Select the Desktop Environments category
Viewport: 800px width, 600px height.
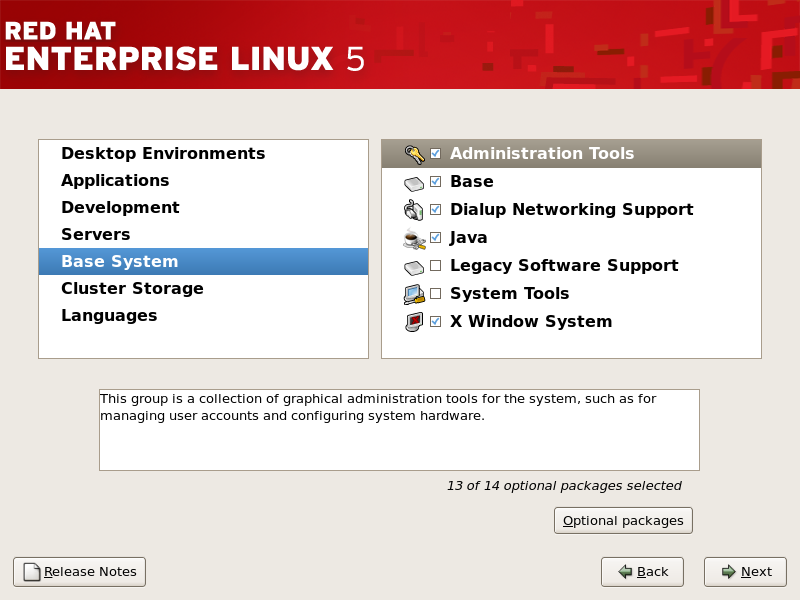pos(162,153)
